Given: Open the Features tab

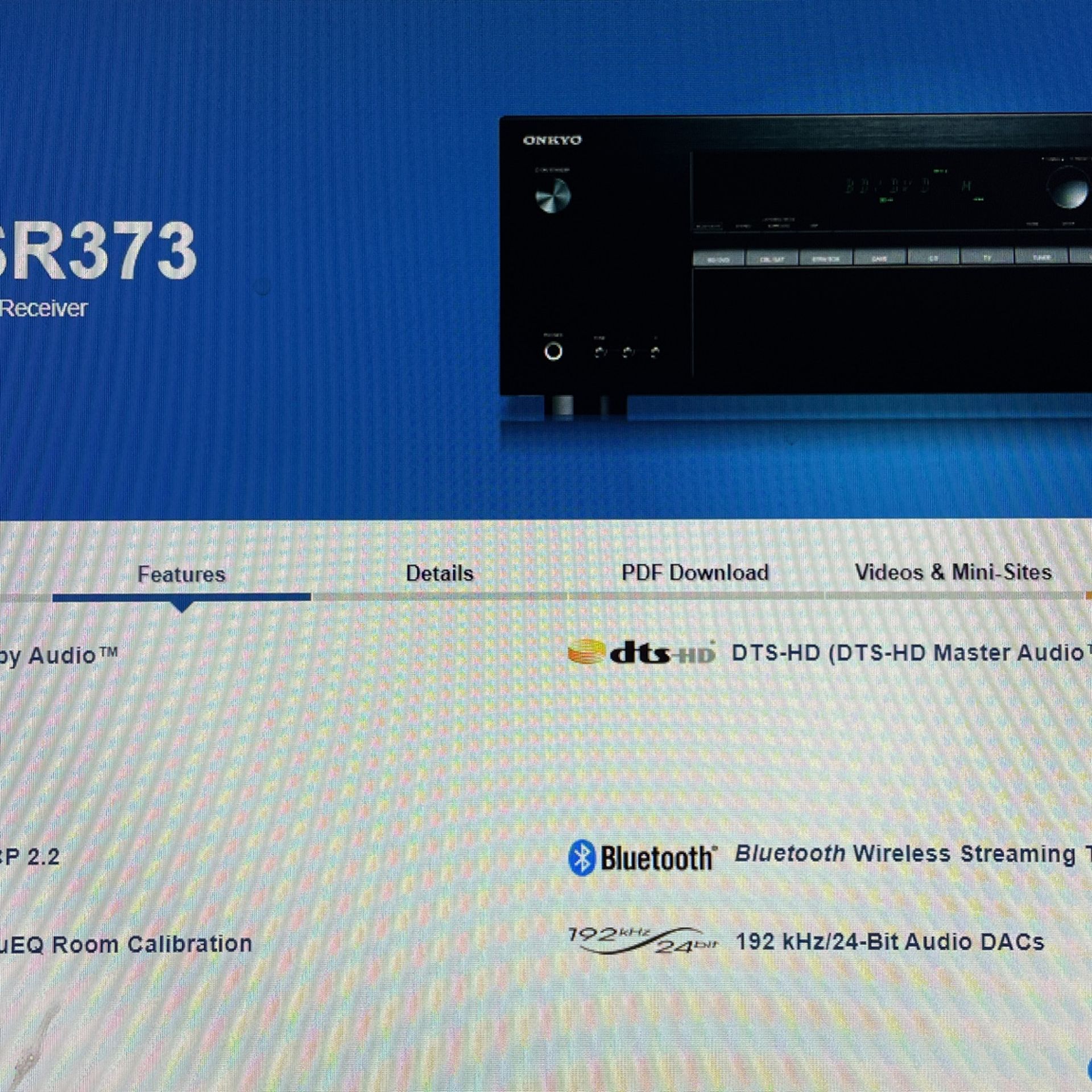Looking at the screenshot, I should tap(181, 574).
